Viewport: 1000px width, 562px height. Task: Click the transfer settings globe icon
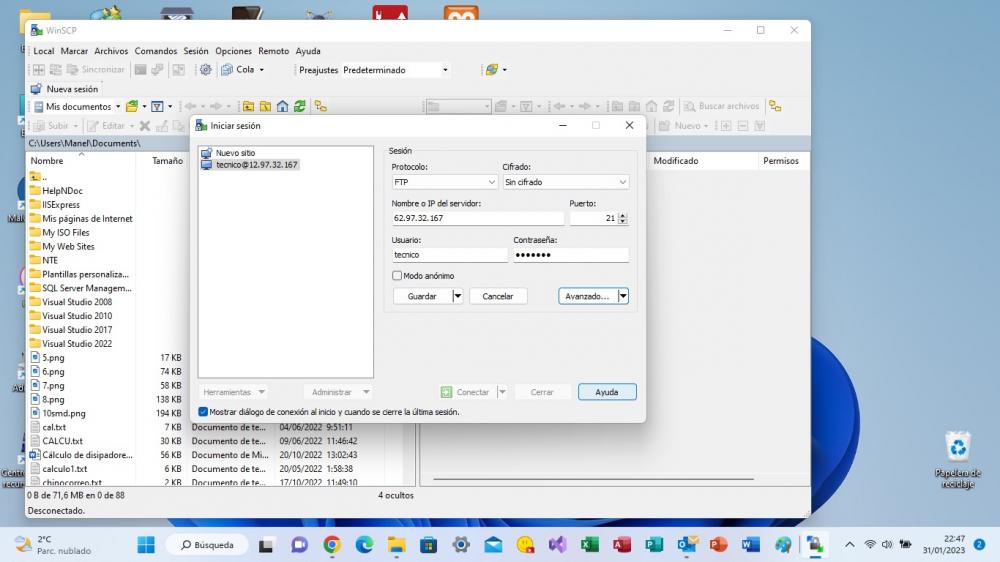tap(491, 70)
